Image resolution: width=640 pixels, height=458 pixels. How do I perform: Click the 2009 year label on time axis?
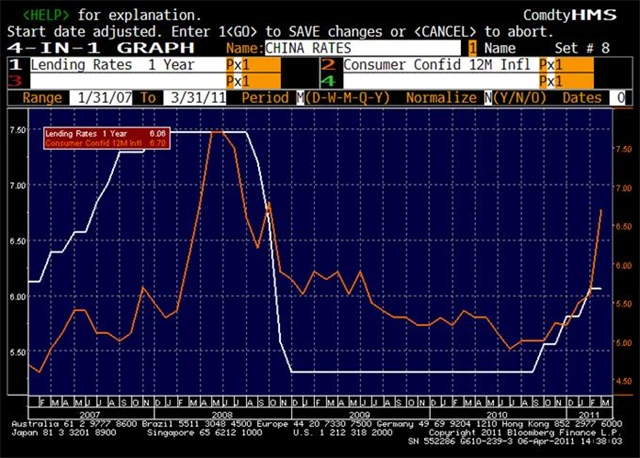pyautogui.click(x=360, y=414)
